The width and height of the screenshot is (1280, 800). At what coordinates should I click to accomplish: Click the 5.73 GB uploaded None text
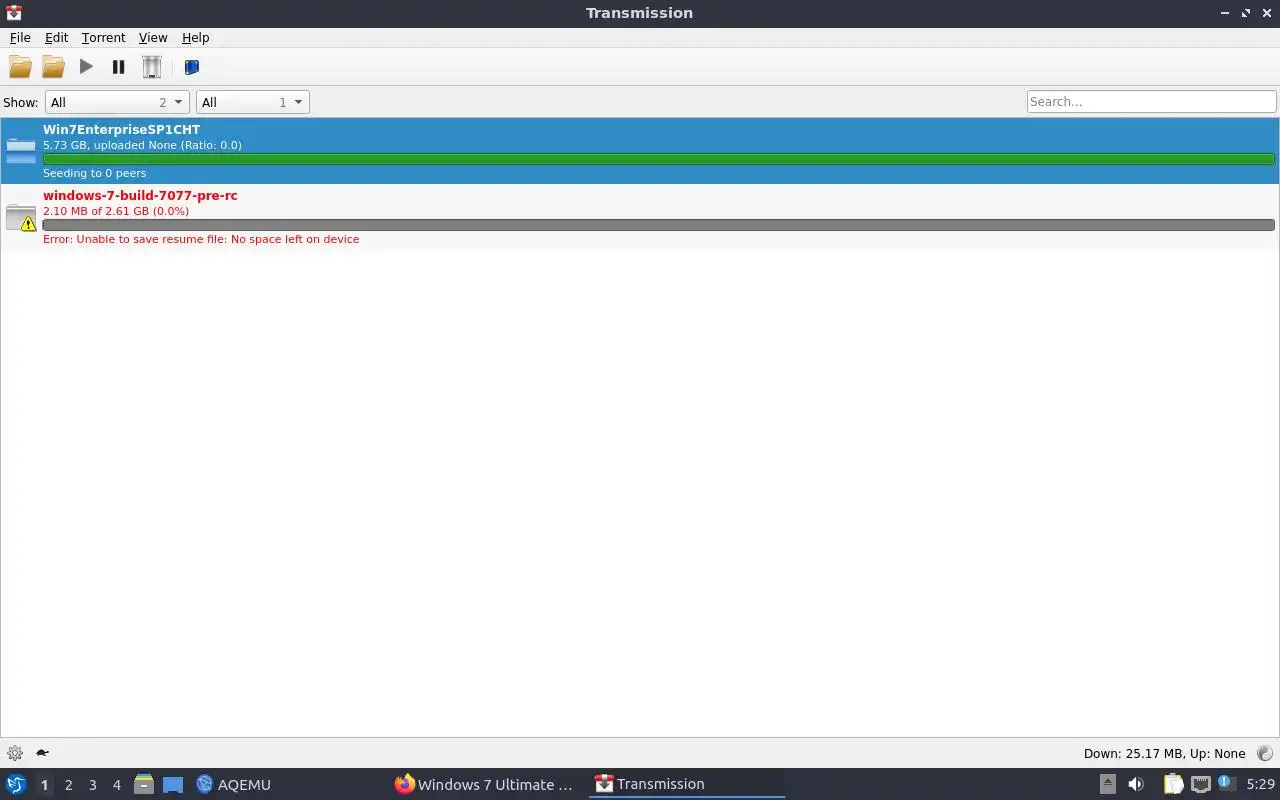(142, 145)
